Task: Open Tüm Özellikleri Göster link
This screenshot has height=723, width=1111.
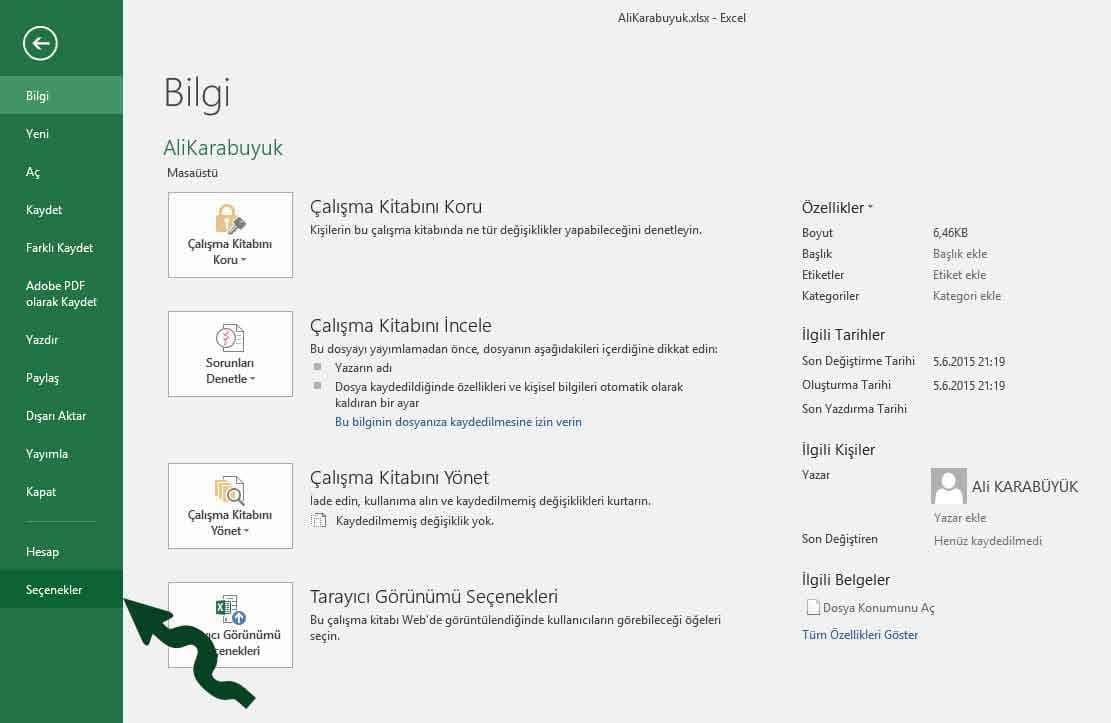Action: coord(859,635)
